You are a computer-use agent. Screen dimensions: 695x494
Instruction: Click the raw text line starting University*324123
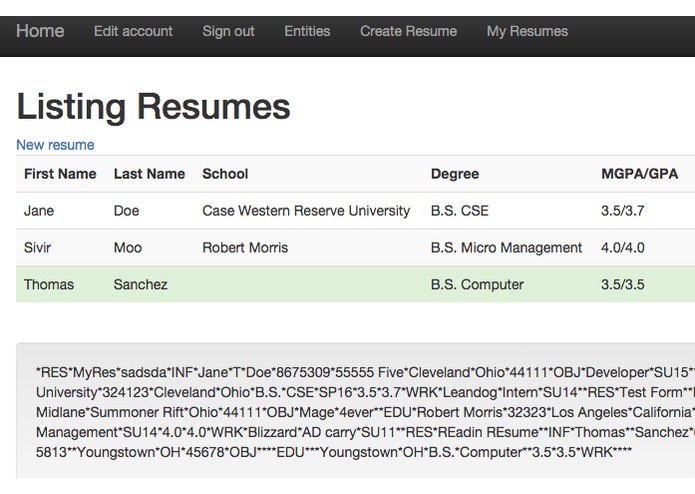[x=365, y=392]
